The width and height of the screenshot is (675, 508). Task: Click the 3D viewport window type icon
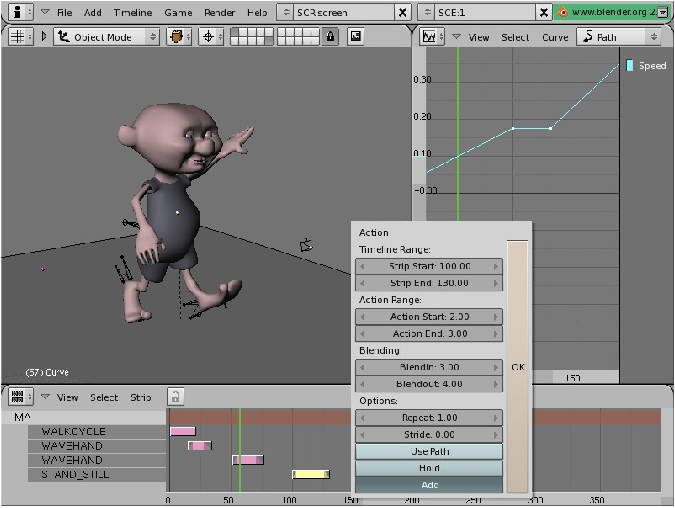point(17,36)
